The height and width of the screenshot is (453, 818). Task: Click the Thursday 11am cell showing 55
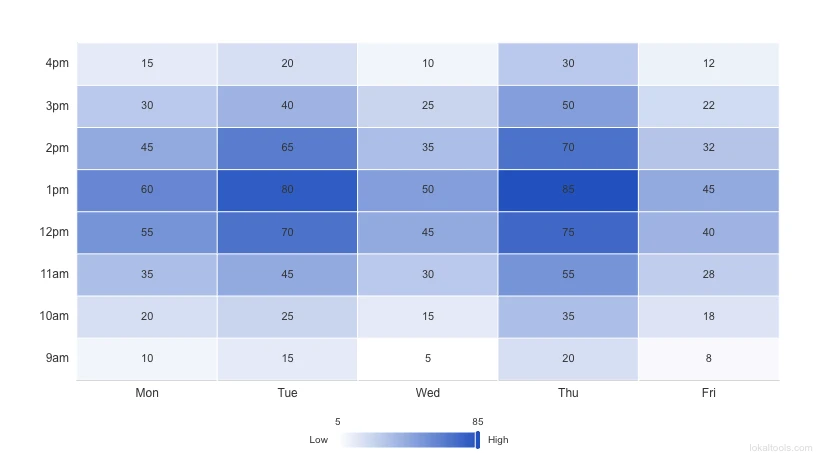coord(568,274)
